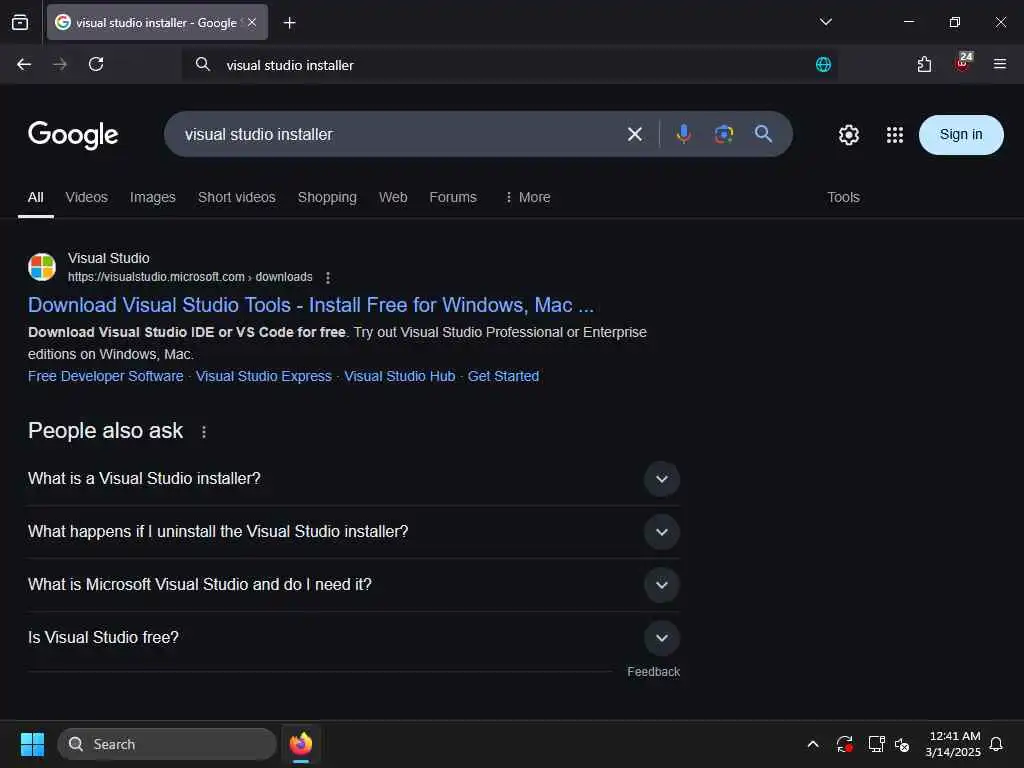
Task: Open the Windows Start menu
Action: (x=33, y=744)
